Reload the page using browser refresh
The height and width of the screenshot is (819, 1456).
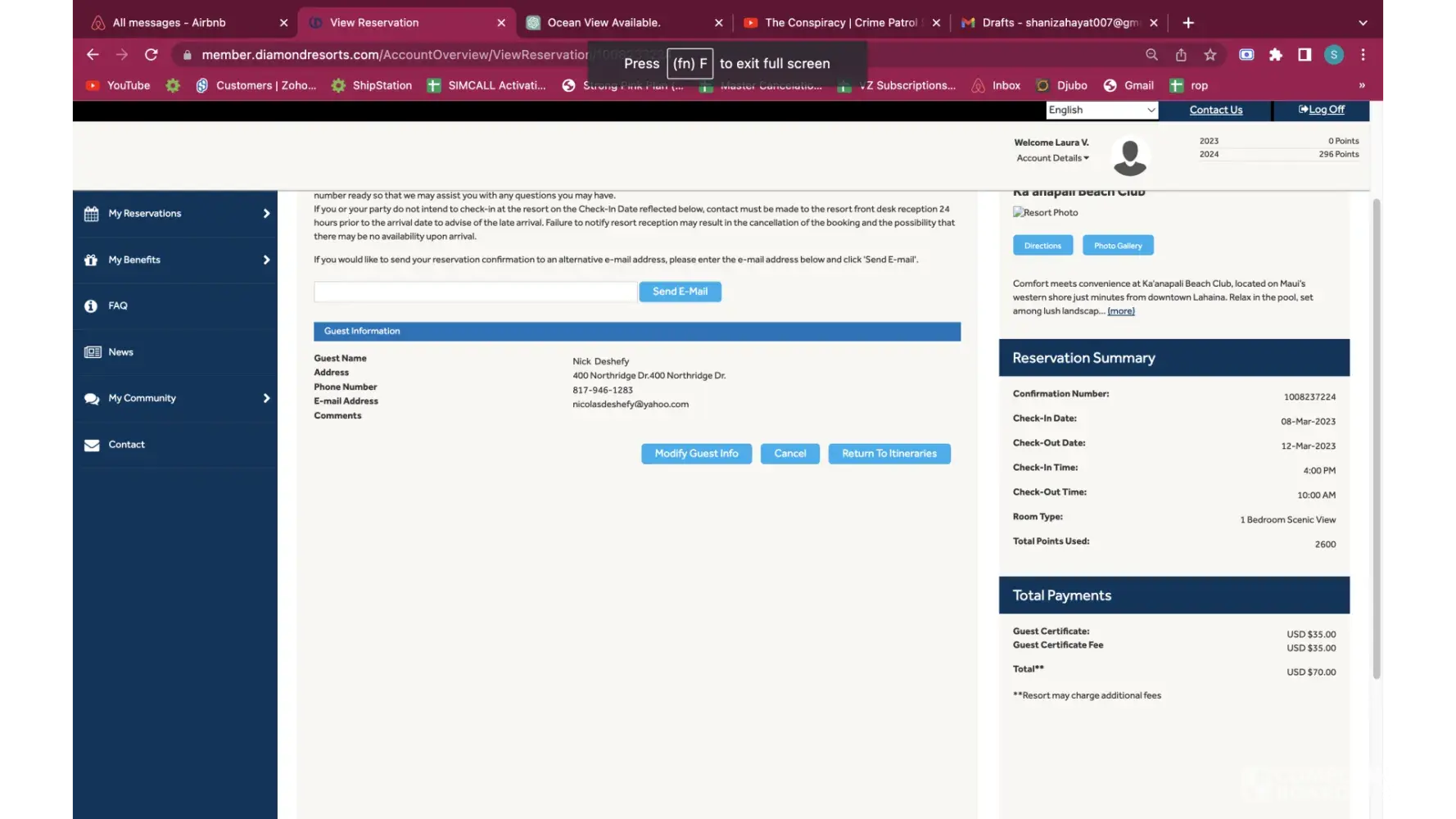pyautogui.click(x=151, y=55)
